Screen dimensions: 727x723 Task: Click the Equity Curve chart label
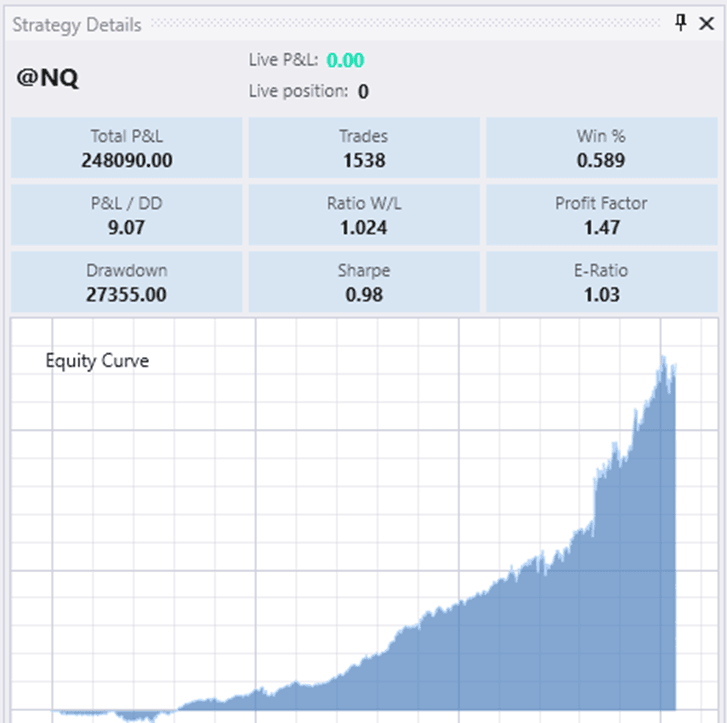click(97, 361)
